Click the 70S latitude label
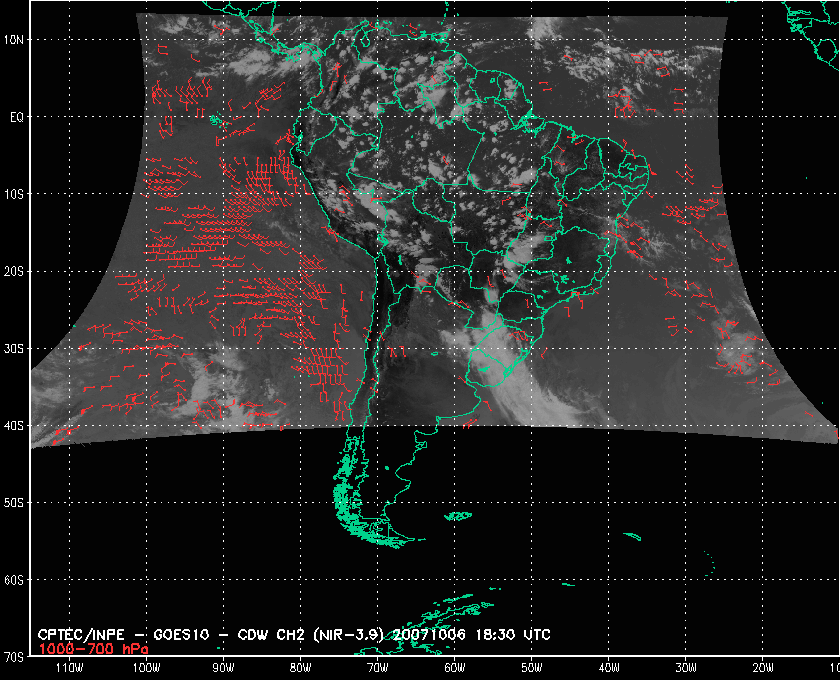Viewport: 840px width, 680px height. [x=17, y=657]
